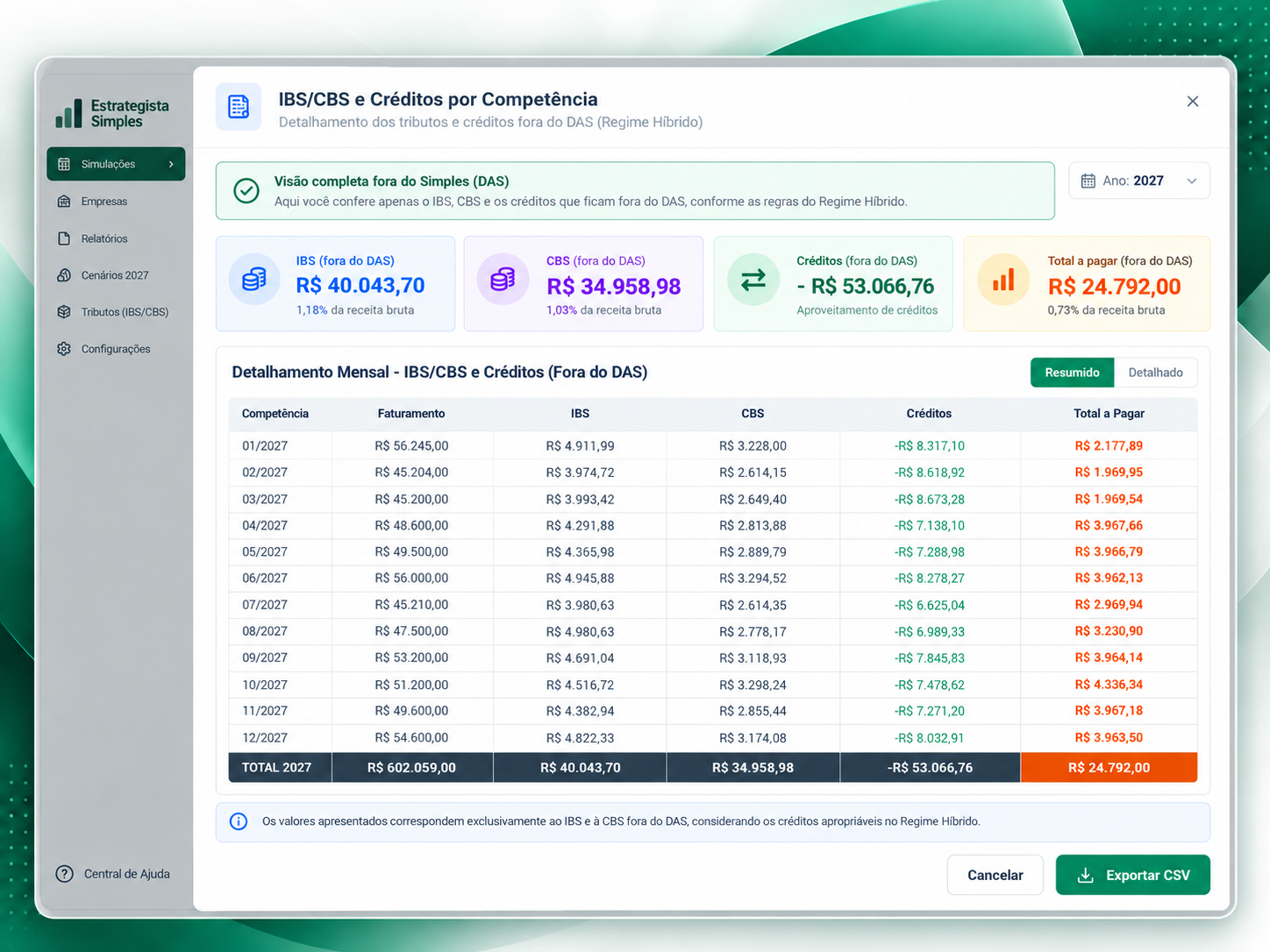Click the Total a Pagar column header
The height and width of the screenshot is (952, 1270).
pos(1109,414)
